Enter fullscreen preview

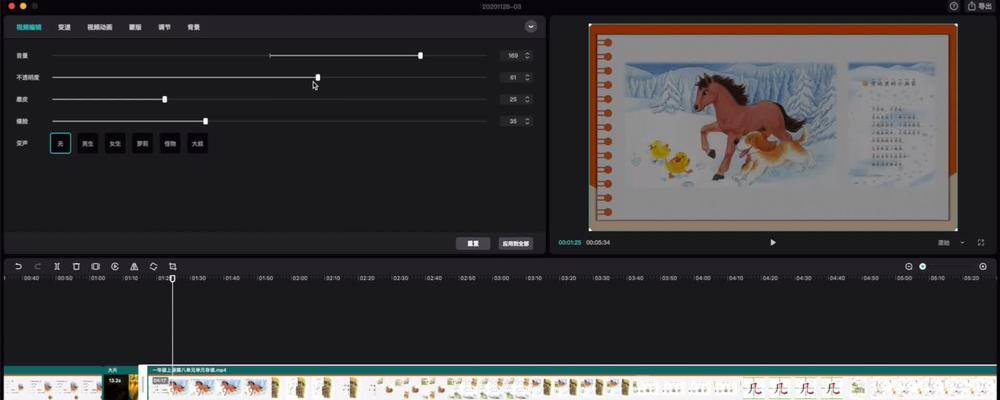[x=981, y=242]
